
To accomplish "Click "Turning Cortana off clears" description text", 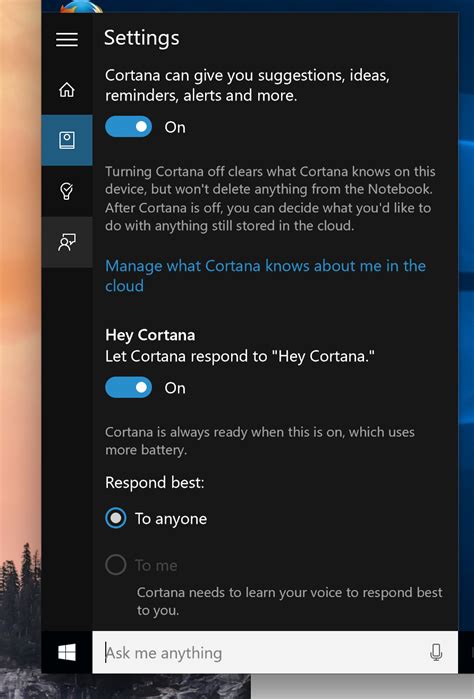I will tap(270, 198).
